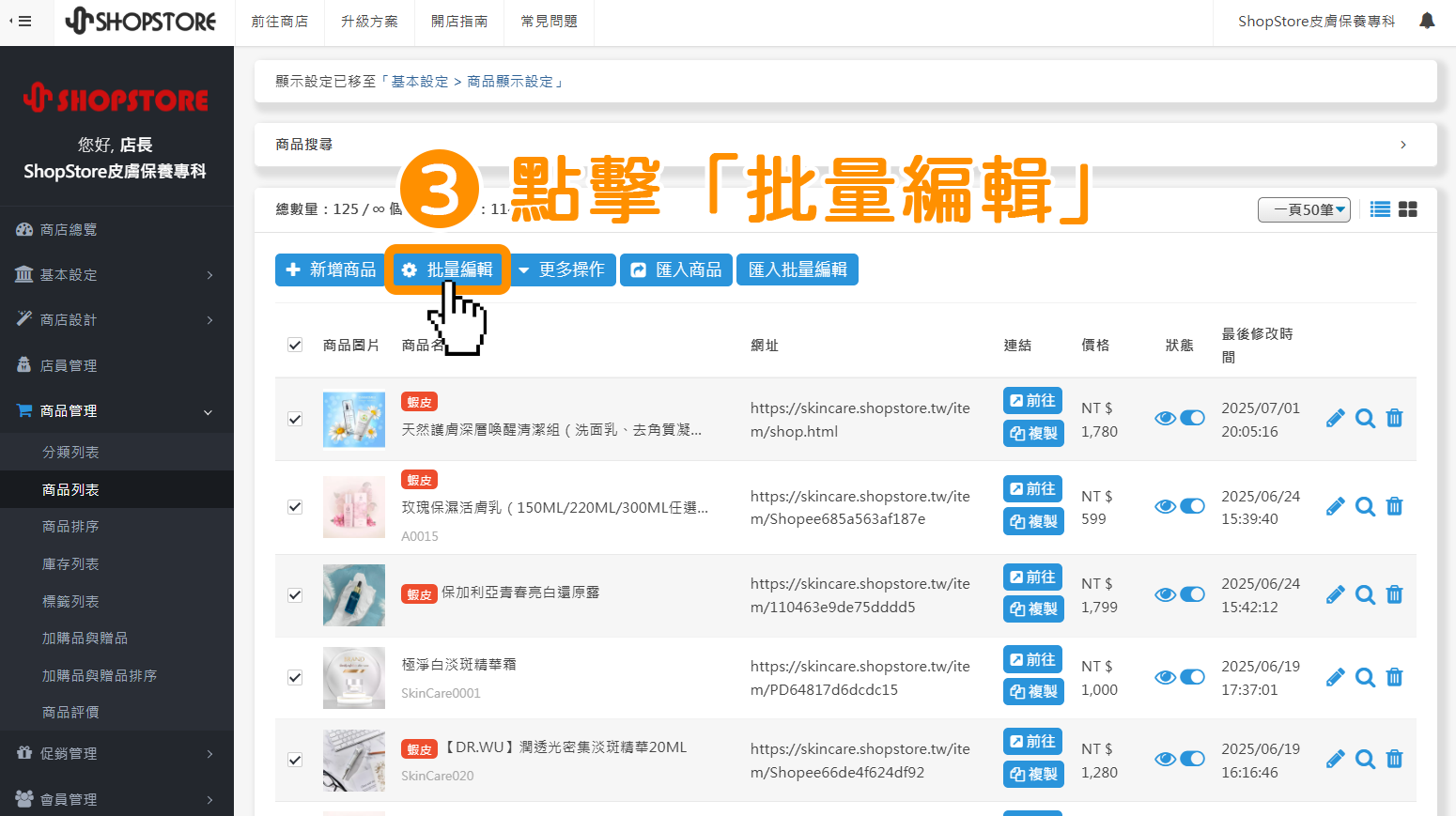The image size is (1456, 816).
Task: Click 批量編輯 button
Action: pyautogui.click(x=447, y=269)
